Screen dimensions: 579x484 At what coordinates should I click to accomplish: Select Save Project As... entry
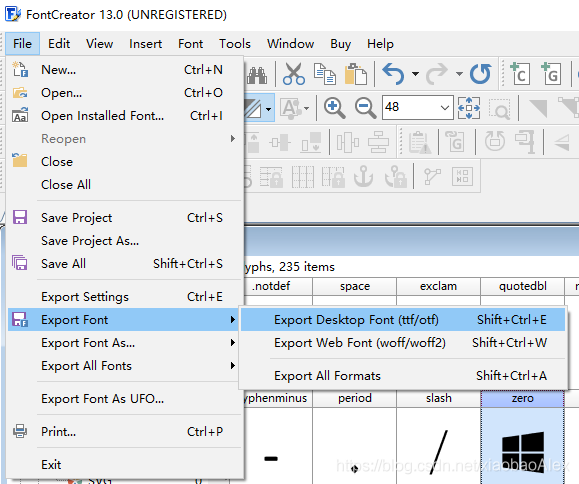[x=124, y=240]
